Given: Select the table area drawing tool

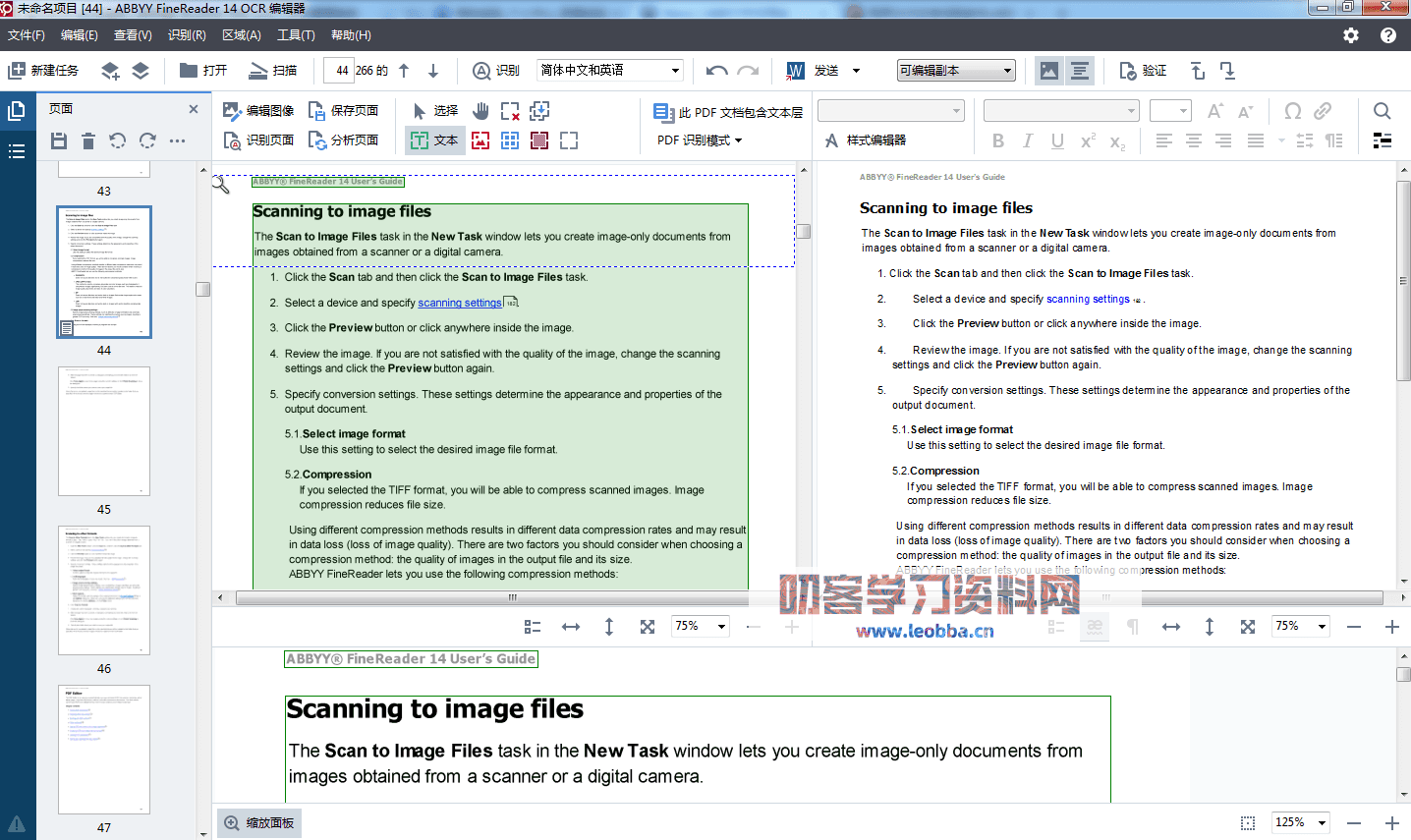Looking at the screenshot, I should click(510, 140).
